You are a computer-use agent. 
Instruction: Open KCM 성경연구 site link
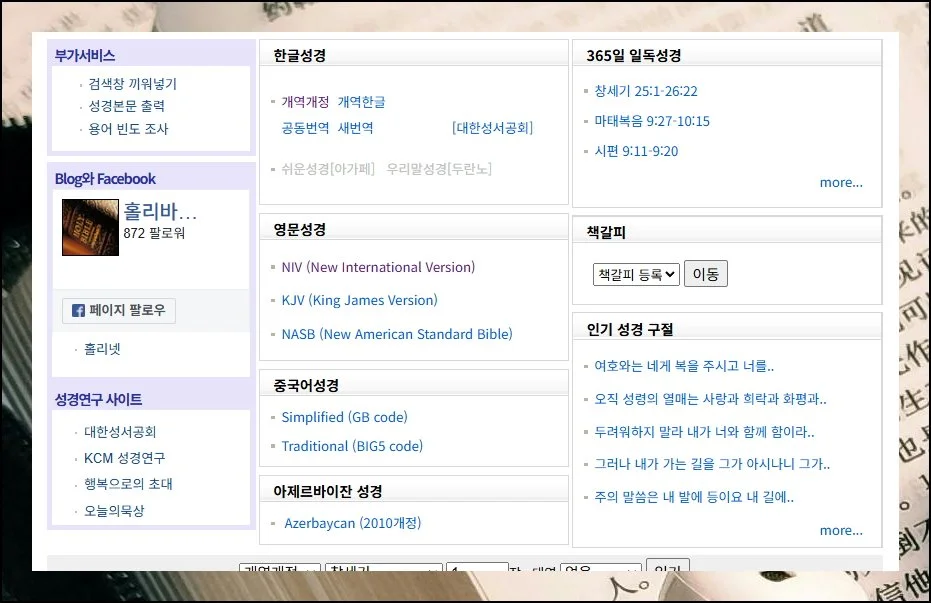tap(124, 458)
